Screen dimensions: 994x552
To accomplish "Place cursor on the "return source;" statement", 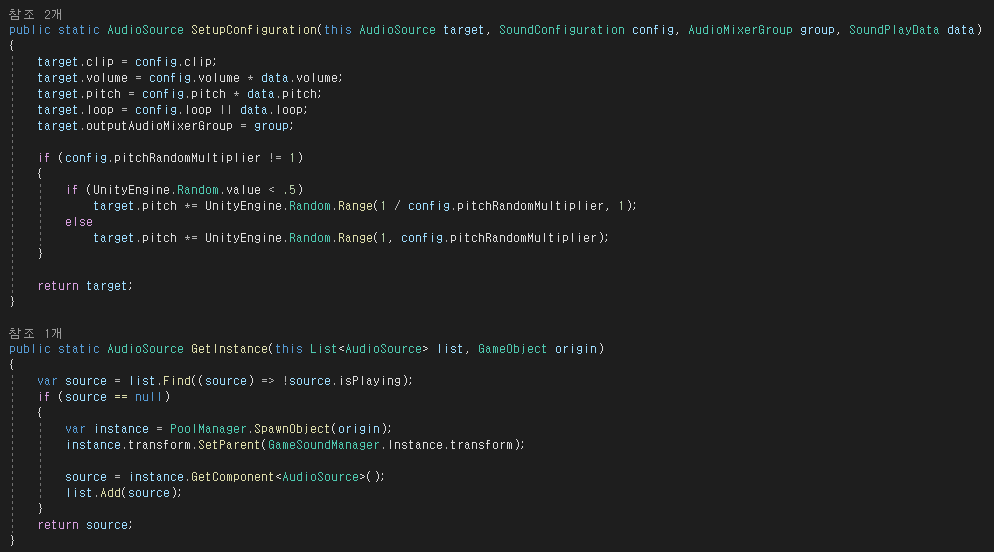I will [84, 525].
